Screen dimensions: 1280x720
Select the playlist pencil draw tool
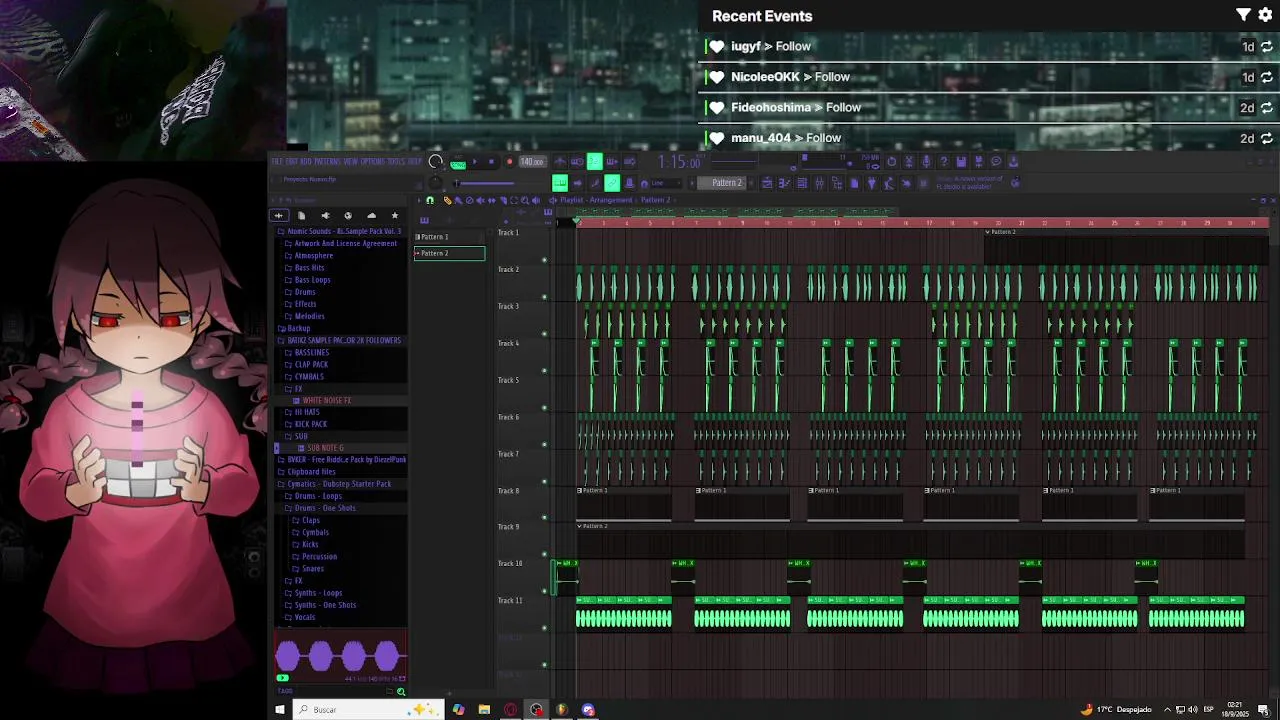coord(447,200)
